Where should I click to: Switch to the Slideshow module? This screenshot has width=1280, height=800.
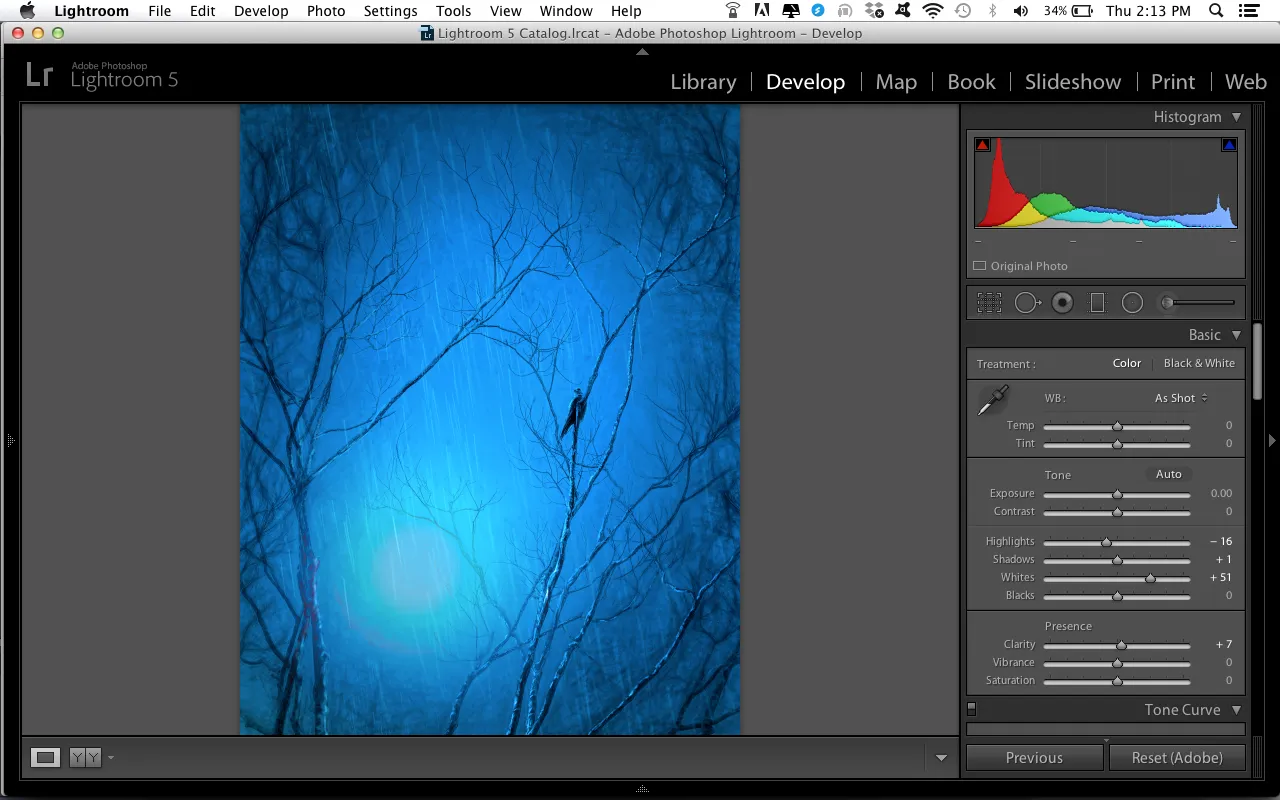coord(1073,82)
